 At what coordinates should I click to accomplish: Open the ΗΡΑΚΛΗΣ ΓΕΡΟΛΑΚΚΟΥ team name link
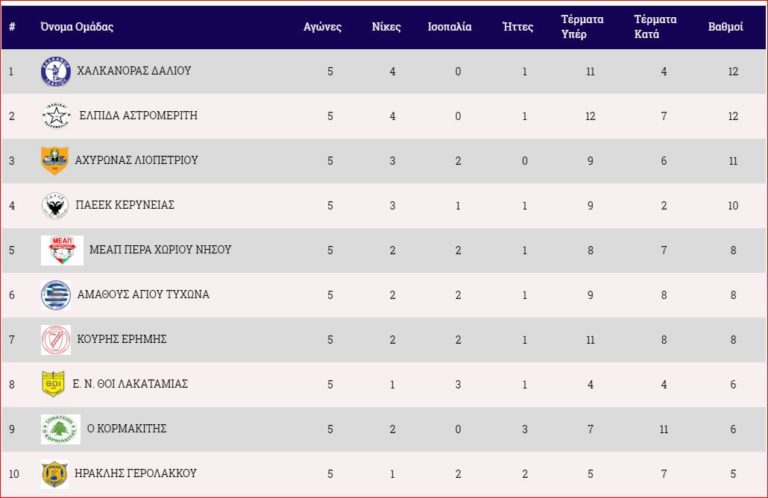tap(136, 473)
